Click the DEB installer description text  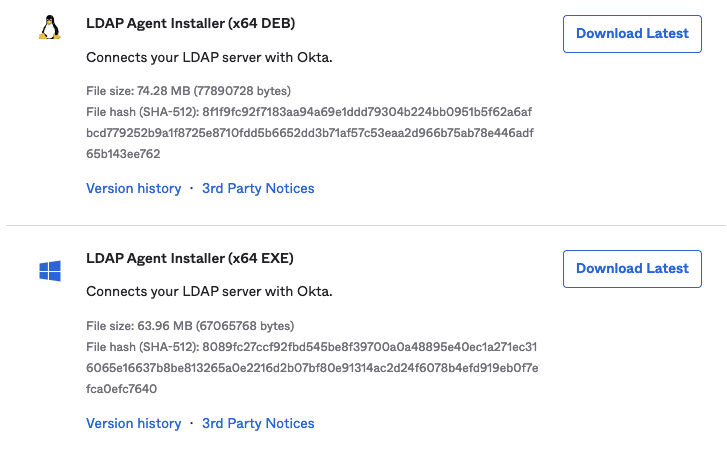pyautogui.click(x=209, y=57)
